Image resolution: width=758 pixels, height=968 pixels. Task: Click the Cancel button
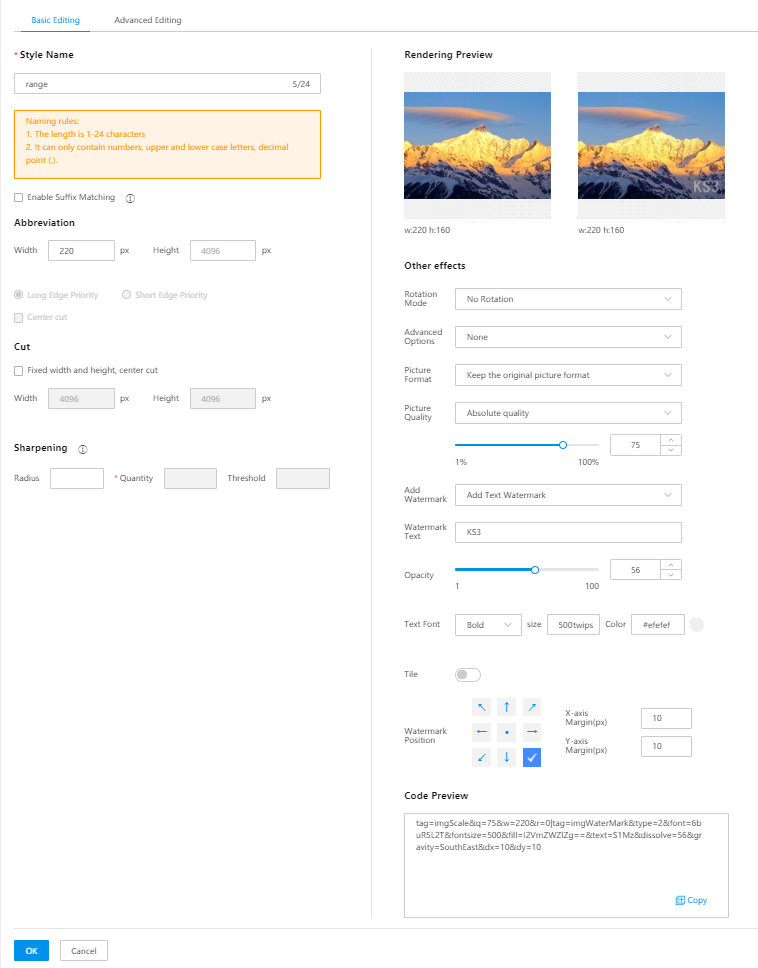click(84, 951)
